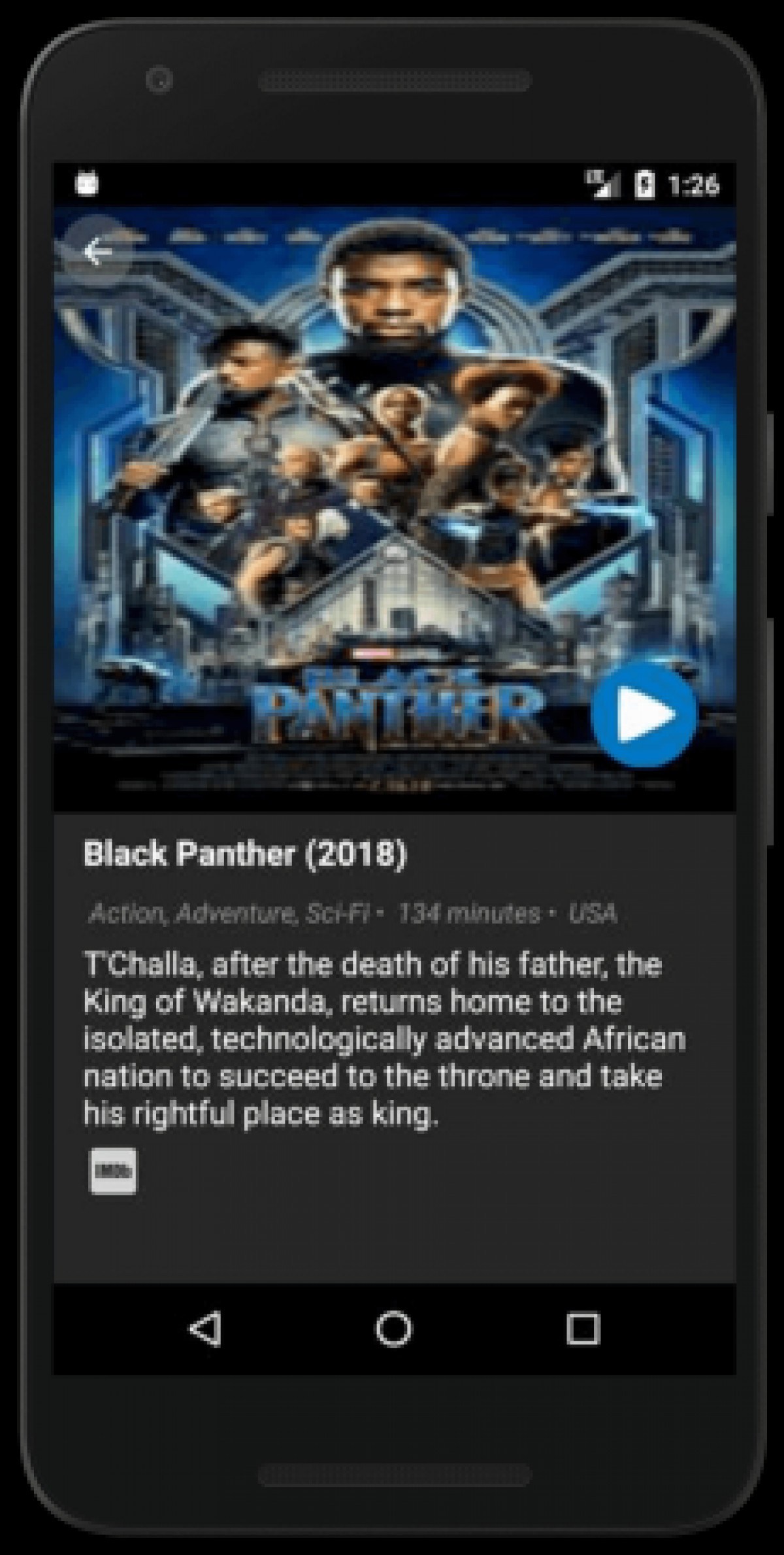Viewport: 784px width, 1555px height.
Task: Tap the Action, Adventure, Sci-Fi genre text
Action: pyautogui.click(x=229, y=912)
